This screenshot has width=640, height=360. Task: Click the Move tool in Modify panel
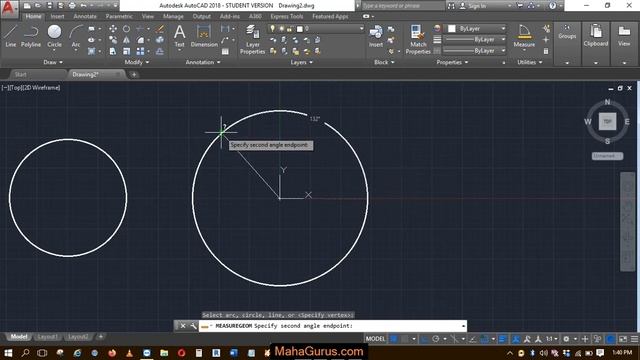113,29
